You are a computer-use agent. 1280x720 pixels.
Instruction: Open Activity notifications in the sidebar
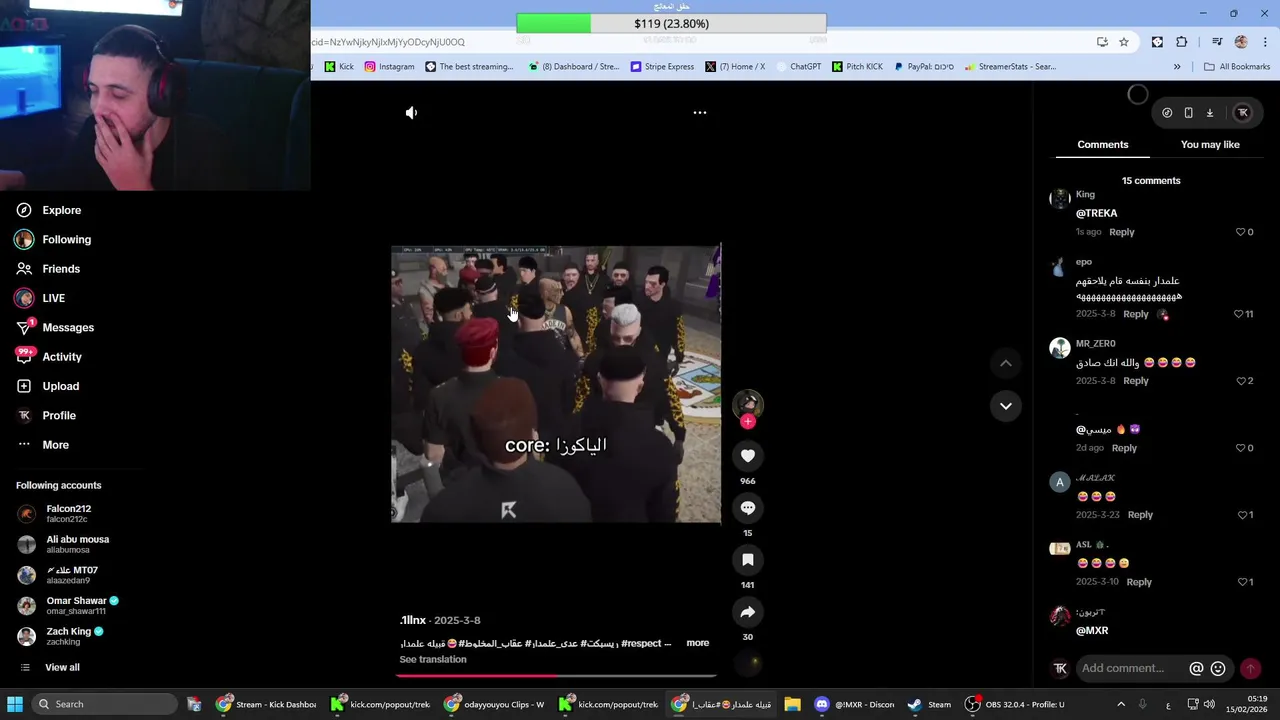pyautogui.click(x=48, y=357)
